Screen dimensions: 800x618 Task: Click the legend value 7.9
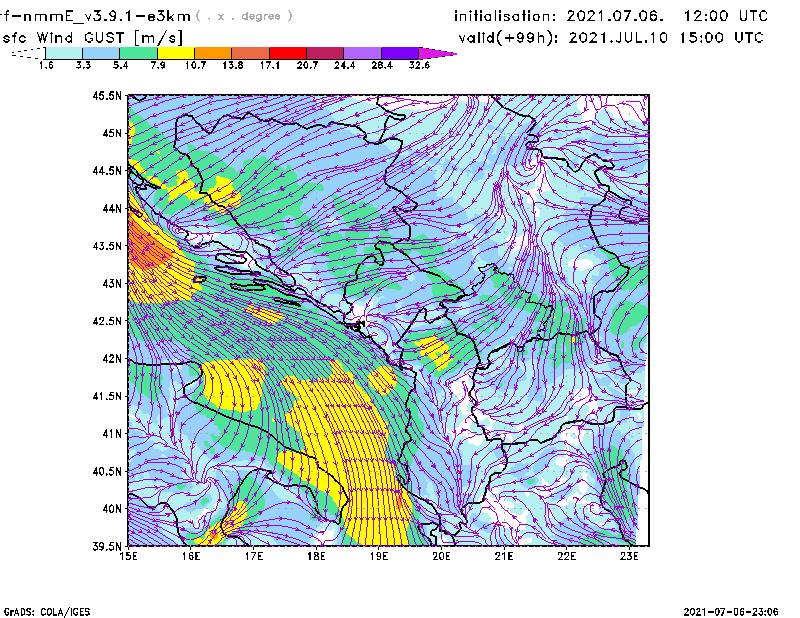[158, 65]
